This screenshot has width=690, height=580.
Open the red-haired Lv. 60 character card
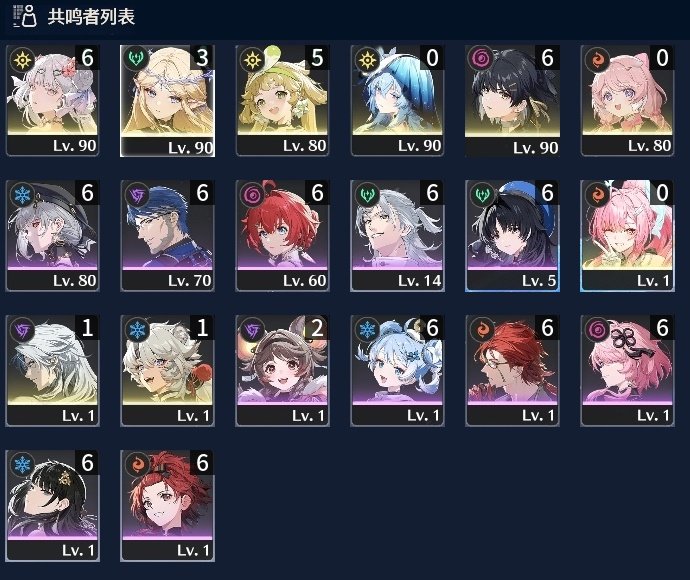click(282, 235)
